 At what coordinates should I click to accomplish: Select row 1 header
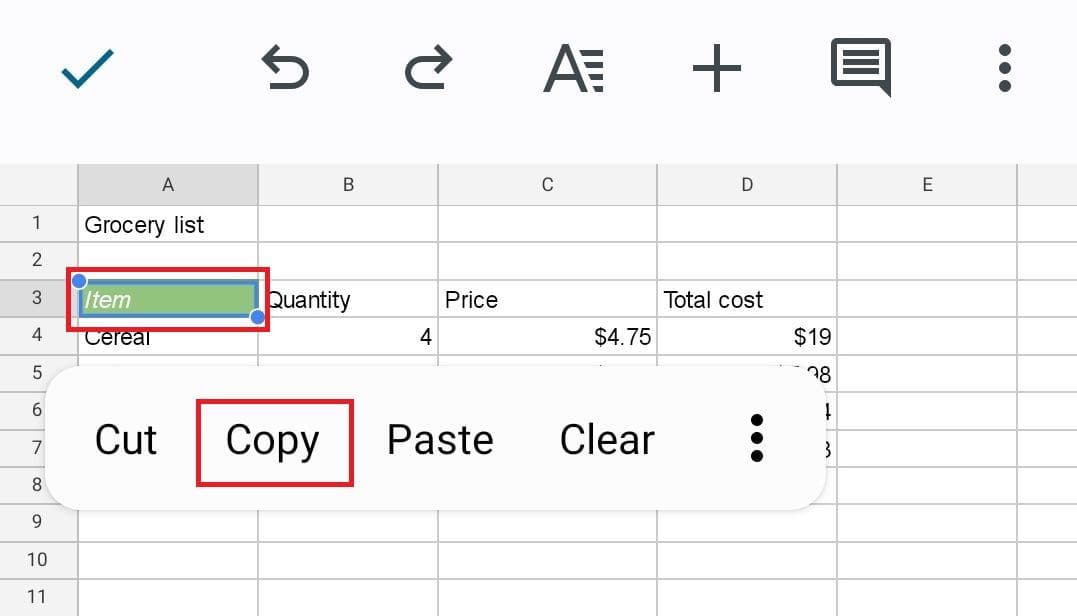[x=38, y=224]
